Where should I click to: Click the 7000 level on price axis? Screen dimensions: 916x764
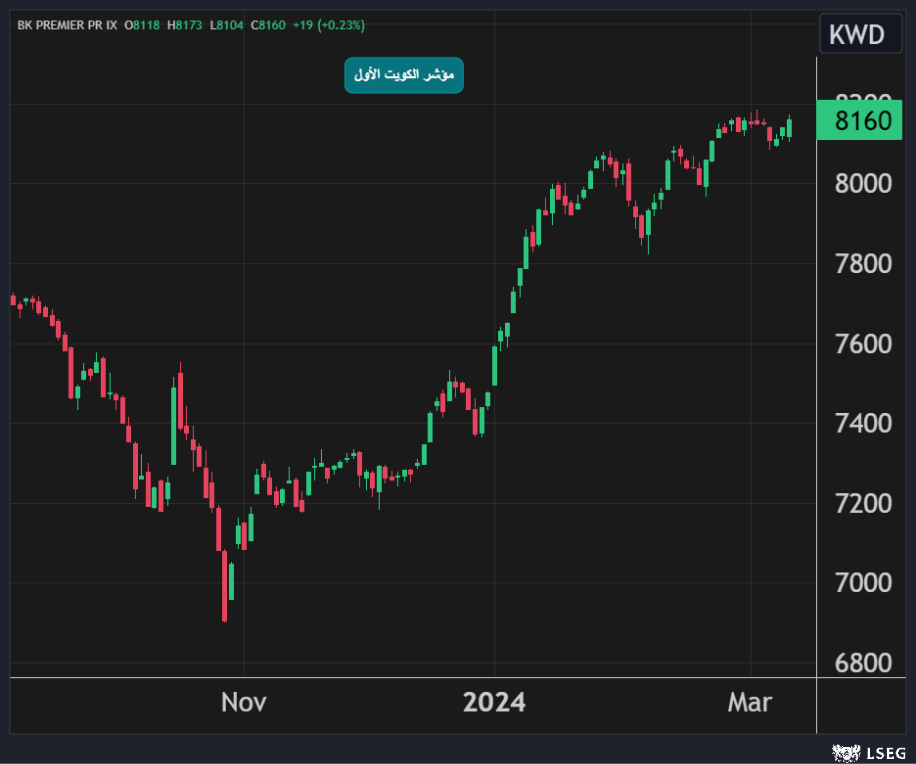pos(862,583)
